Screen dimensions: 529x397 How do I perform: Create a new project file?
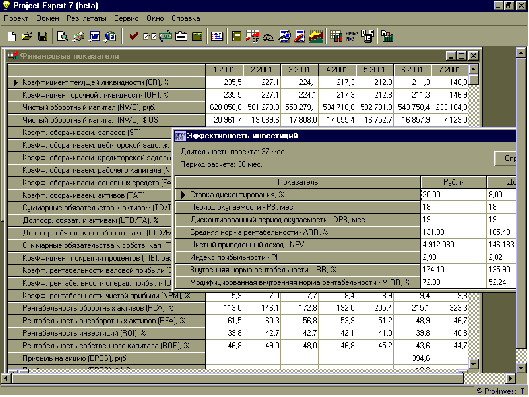[12, 36]
